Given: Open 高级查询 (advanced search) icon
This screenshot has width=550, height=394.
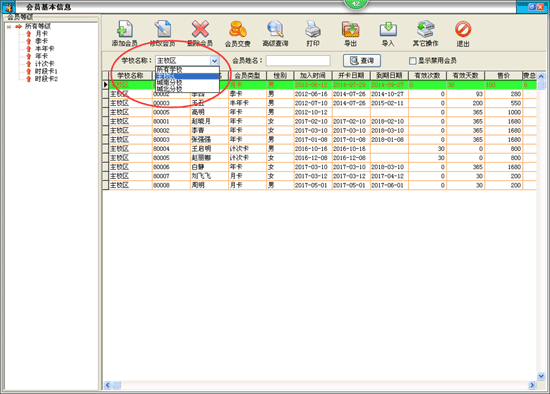Looking at the screenshot, I should click(275, 29).
